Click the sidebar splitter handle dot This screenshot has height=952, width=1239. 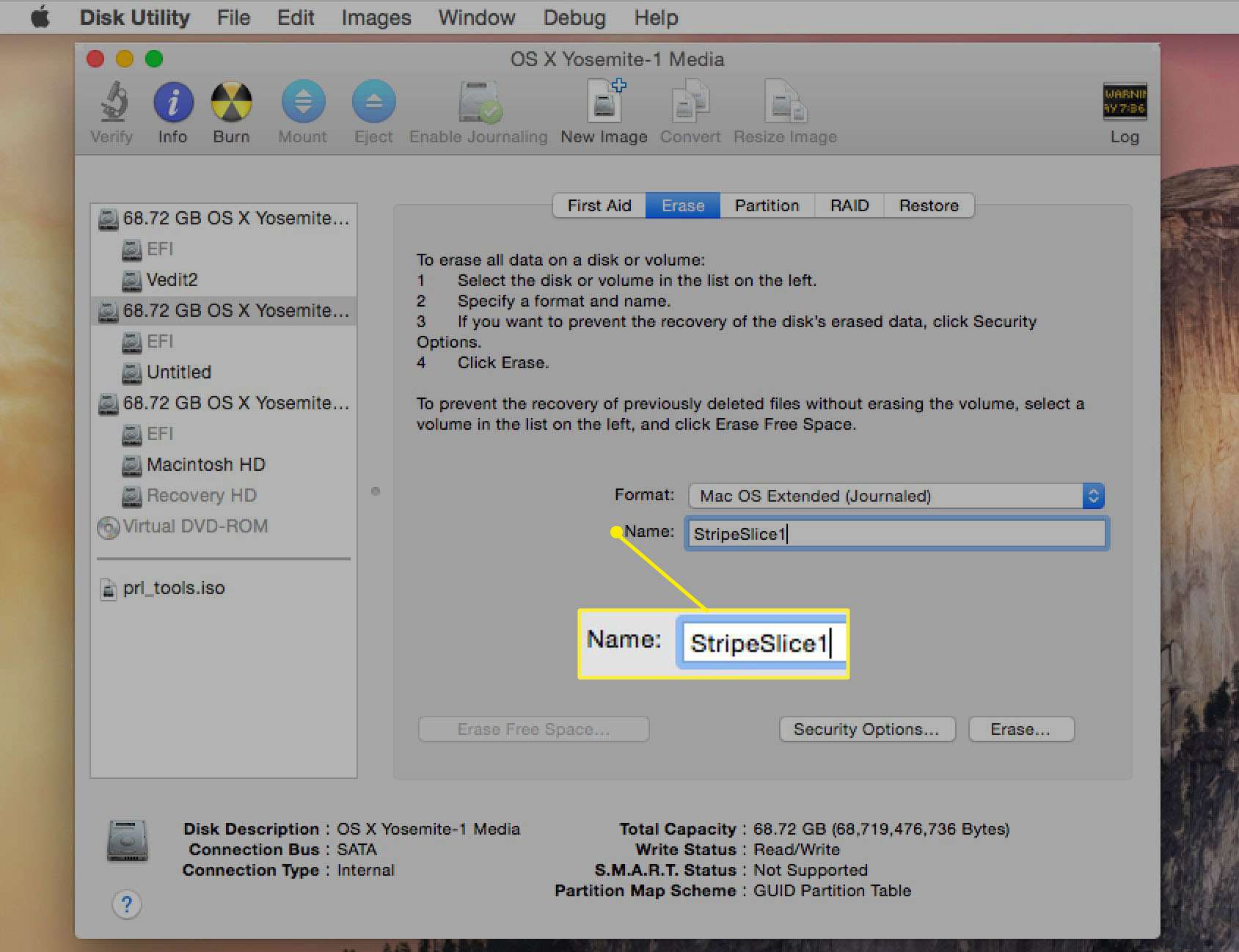pyautogui.click(x=376, y=491)
